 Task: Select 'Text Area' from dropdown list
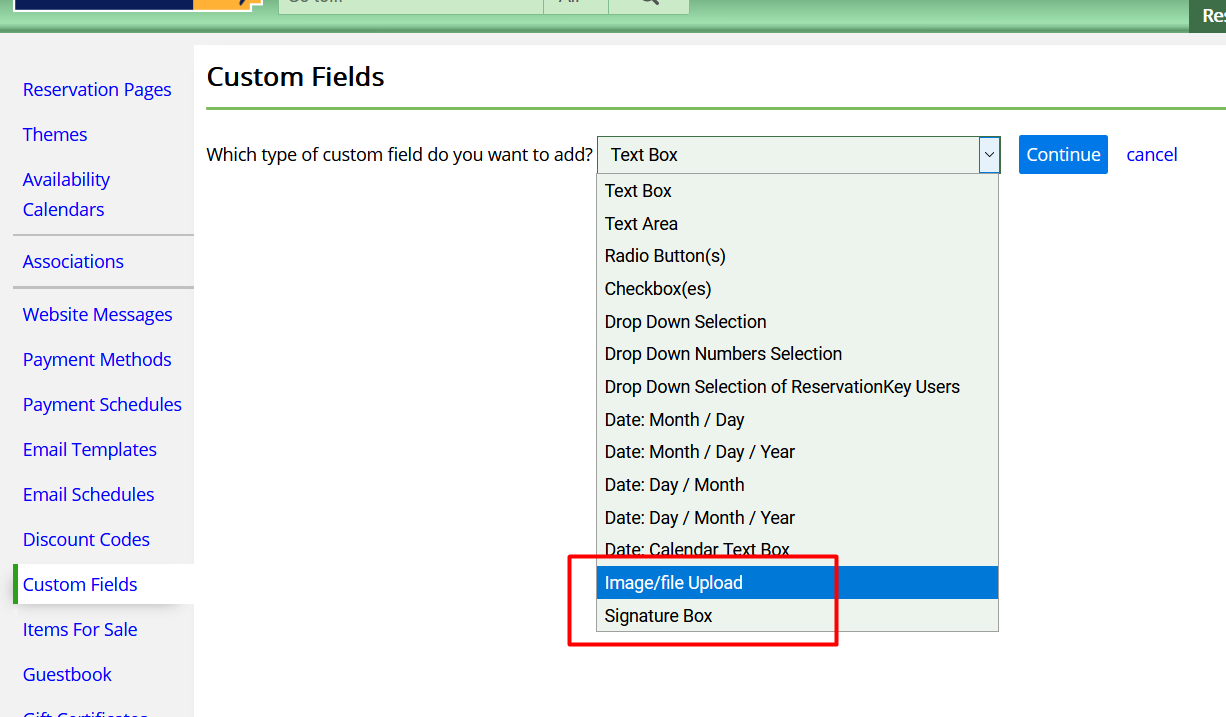click(641, 224)
